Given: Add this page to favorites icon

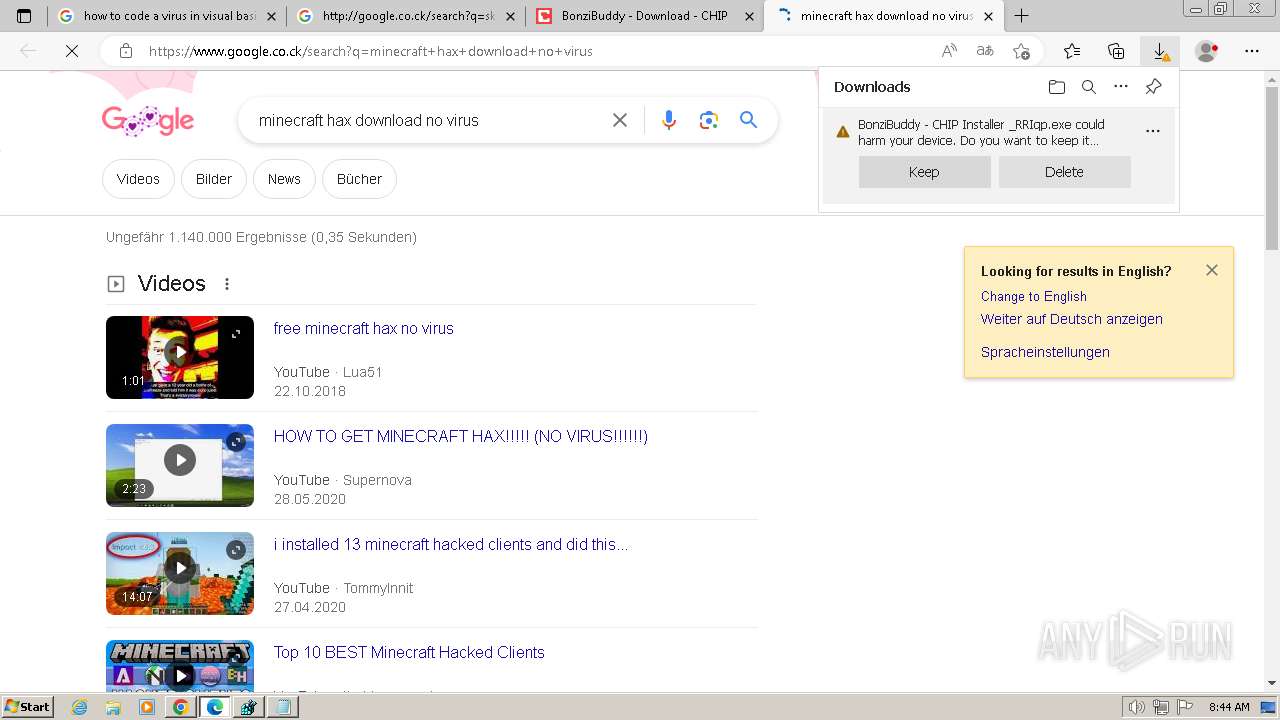Looking at the screenshot, I should coord(1021,51).
